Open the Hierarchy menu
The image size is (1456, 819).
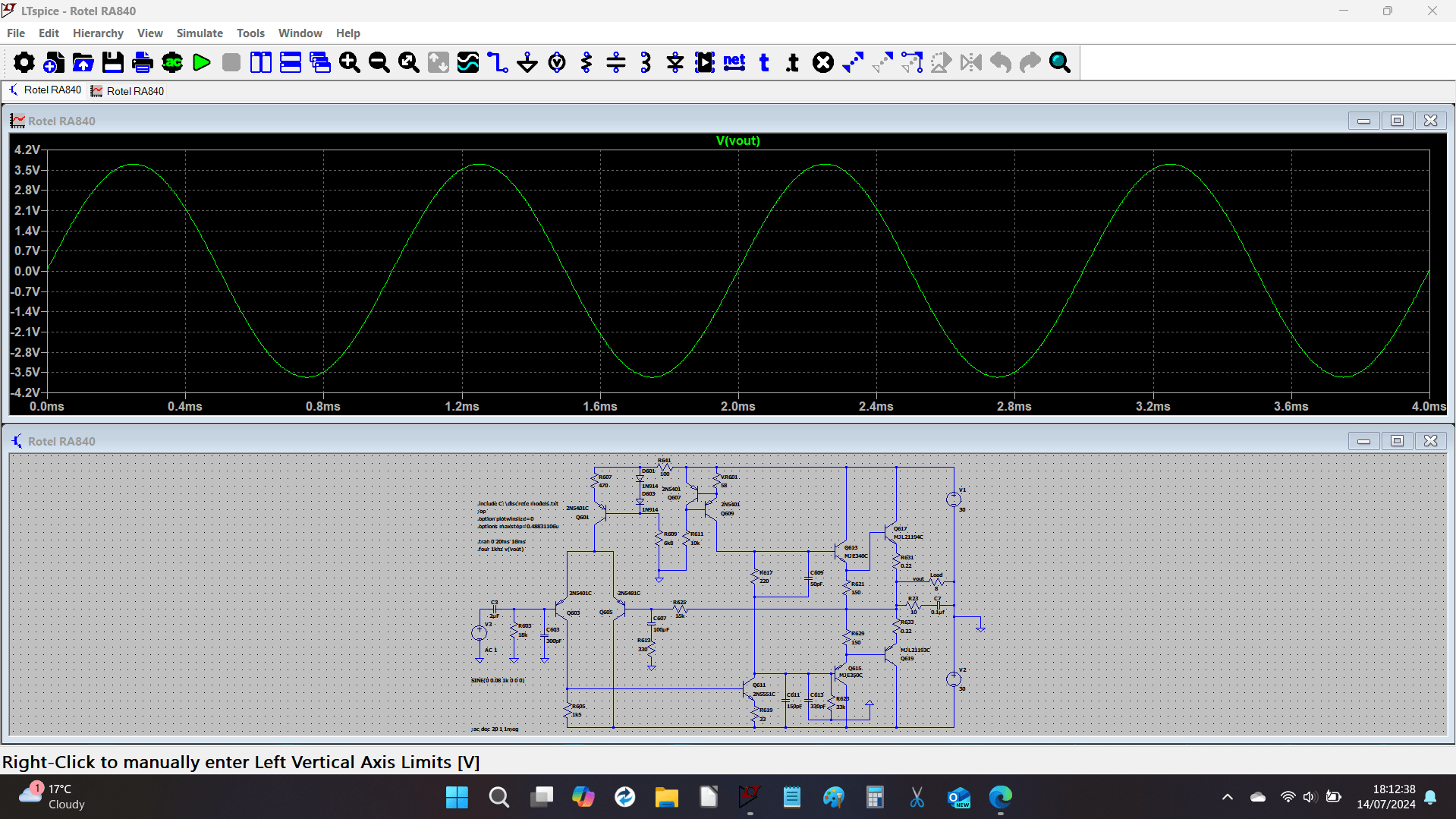click(x=98, y=33)
